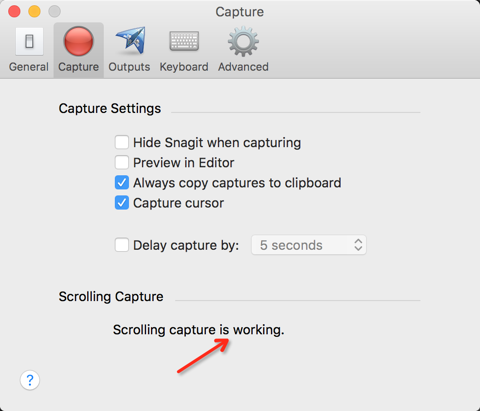Switch to the Advanced tab label

coord(243,67)
